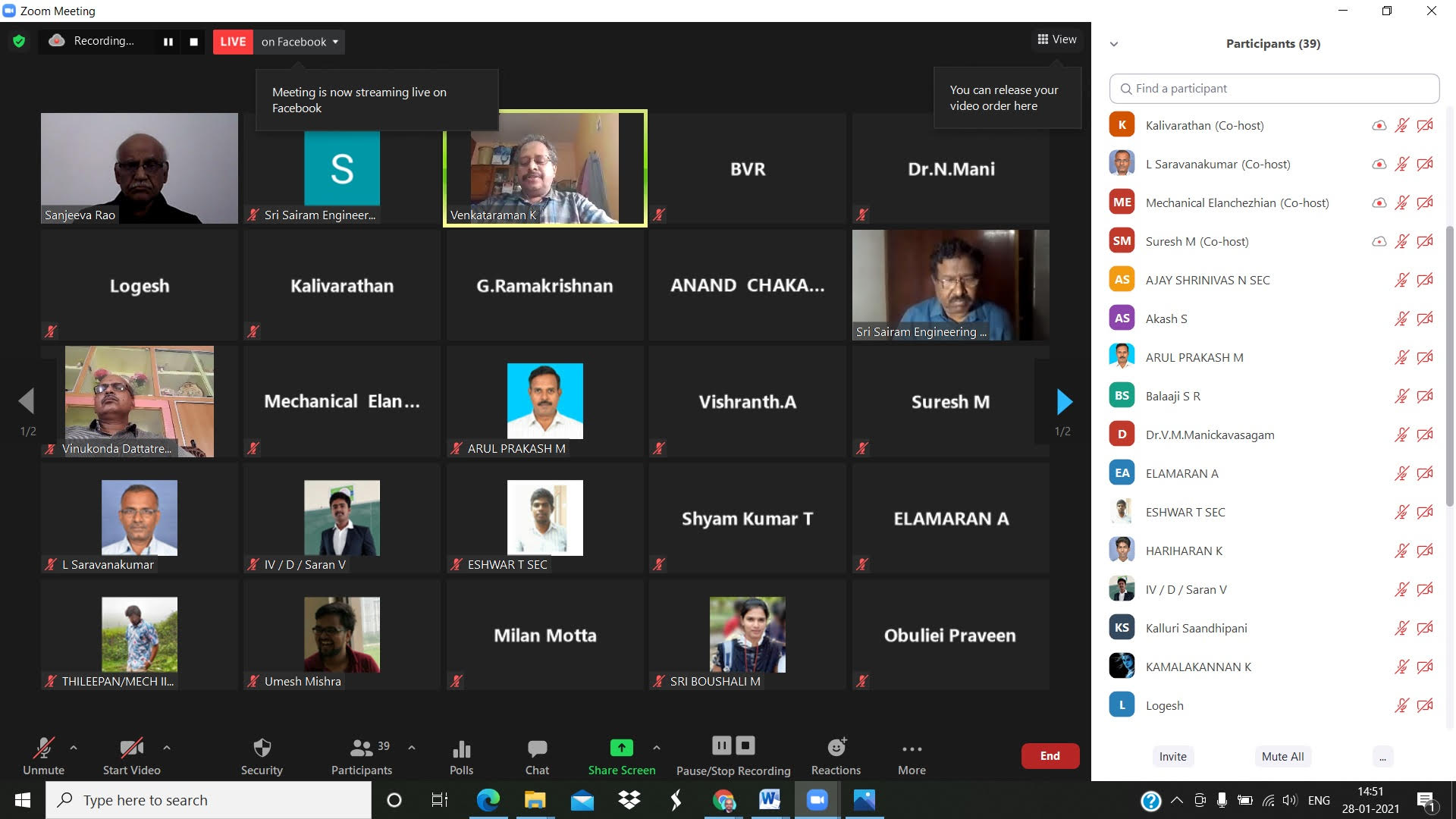The width and height of the screenshot is (1456, 819).
Task: Open the View layout menu
Action: point(1057,39)
